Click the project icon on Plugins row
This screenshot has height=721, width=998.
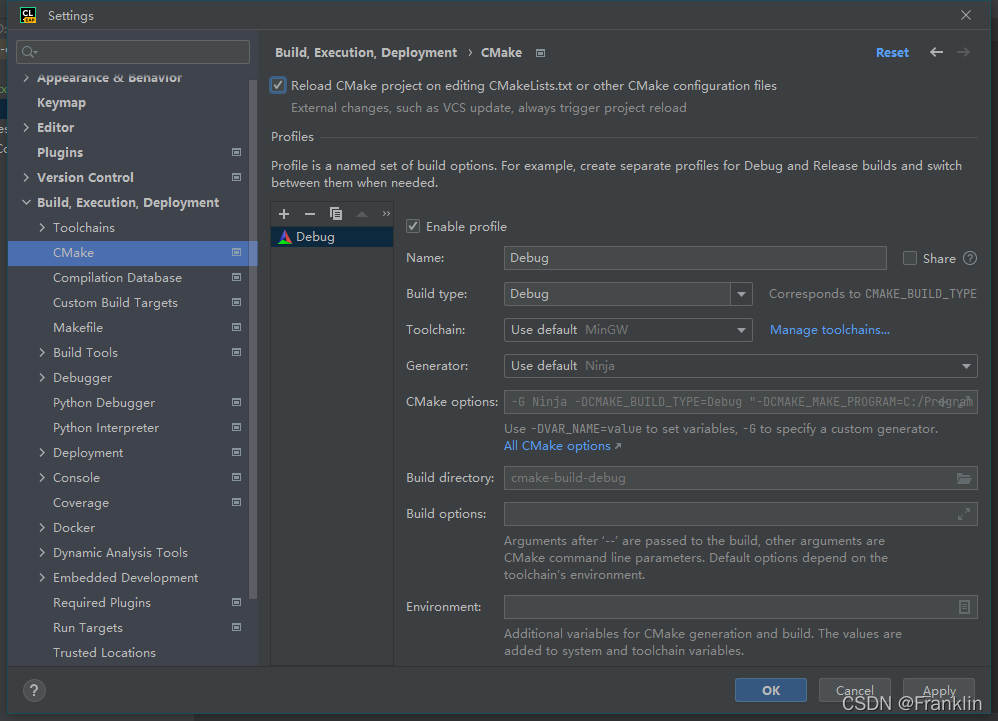pos(236,152)
